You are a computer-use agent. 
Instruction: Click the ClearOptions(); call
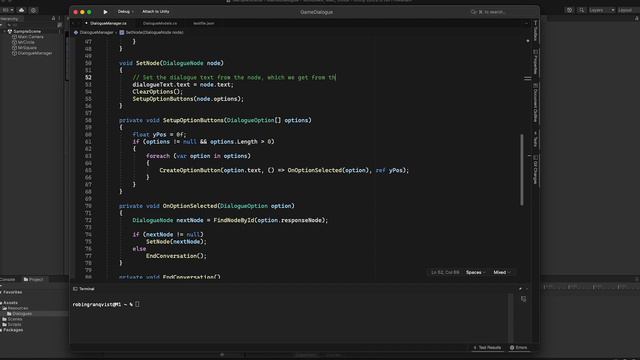tap(158, 91)
